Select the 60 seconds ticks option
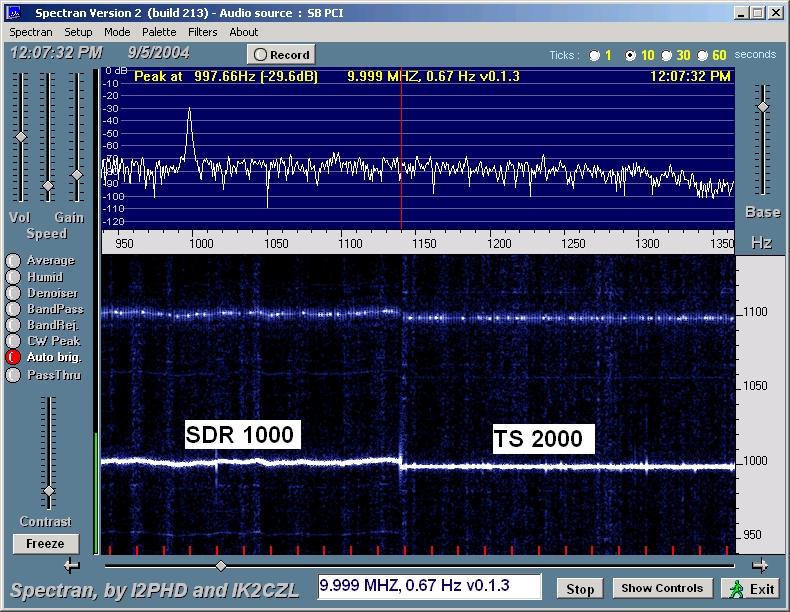The height and width of the screenshot is (612, 790). click(703, 56)
